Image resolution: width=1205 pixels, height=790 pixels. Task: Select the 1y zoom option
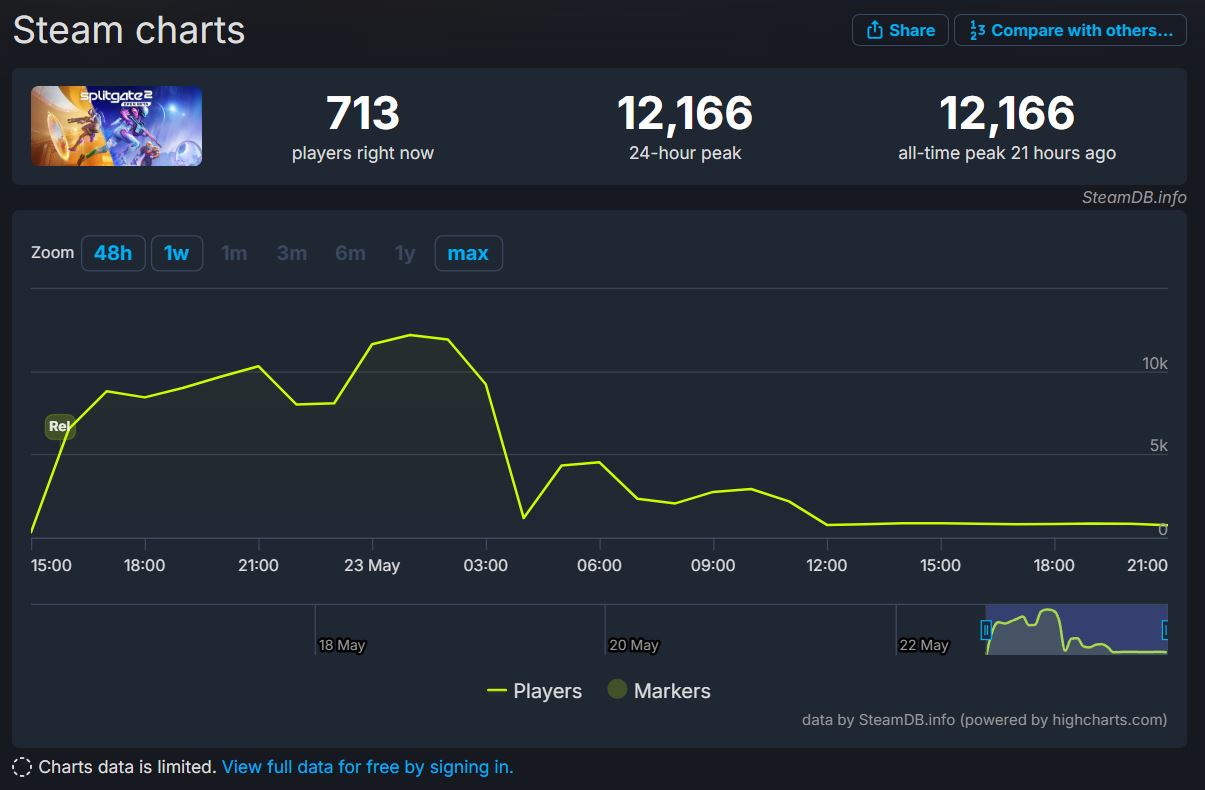(405, 253)
